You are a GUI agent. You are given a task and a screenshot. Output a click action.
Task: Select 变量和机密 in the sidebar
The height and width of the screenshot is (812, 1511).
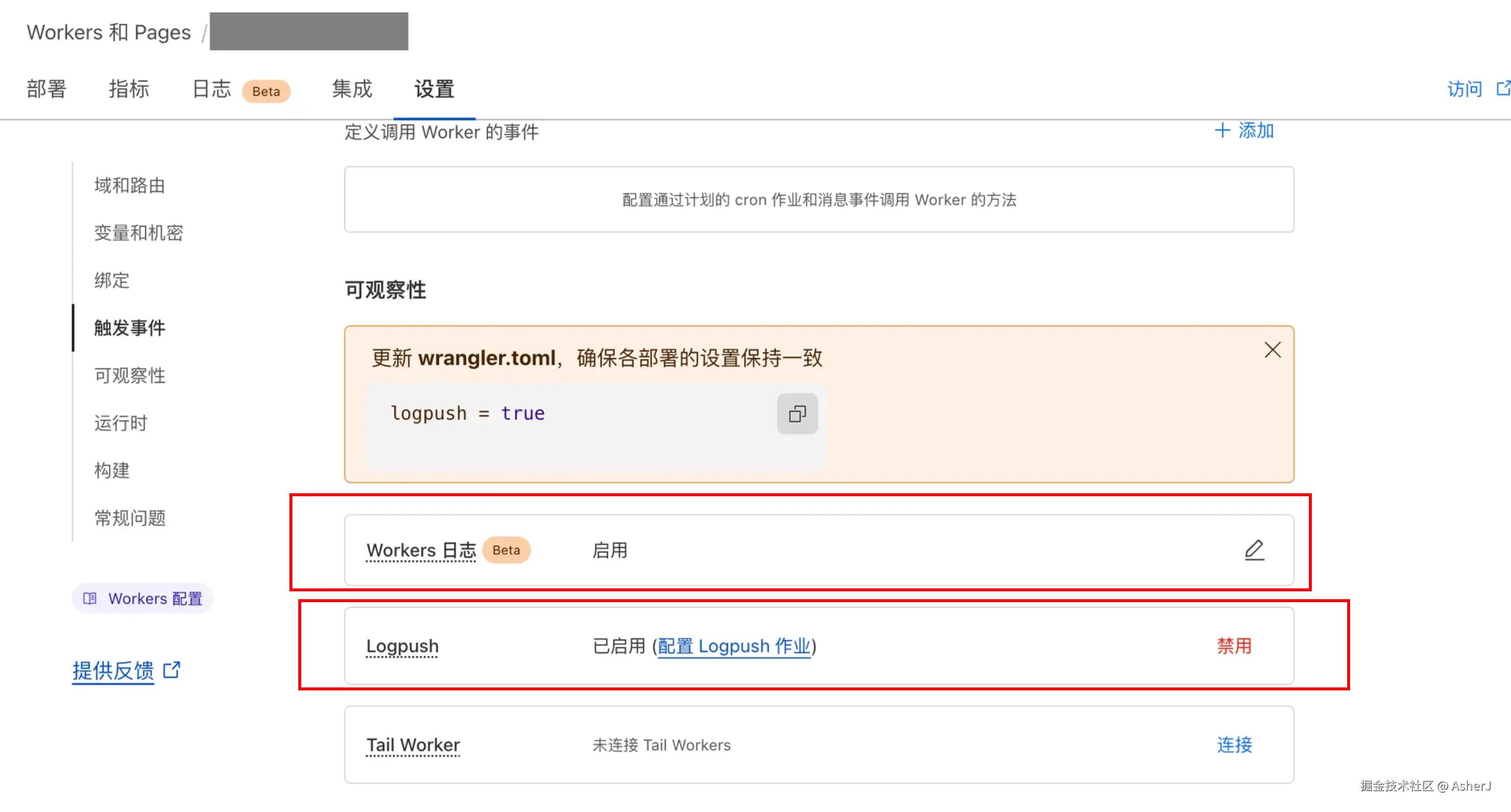(138, 233)
